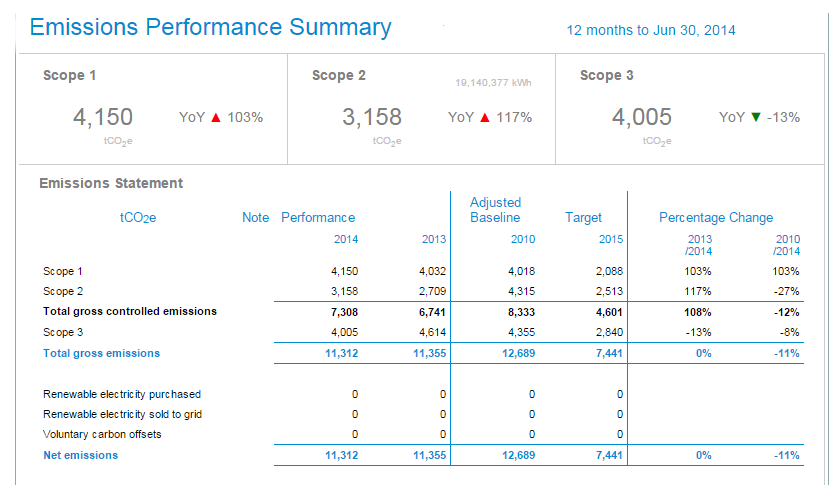Click the Total gross controlled emissions row label
Screen dimensions: 829x485
(130, 311)
